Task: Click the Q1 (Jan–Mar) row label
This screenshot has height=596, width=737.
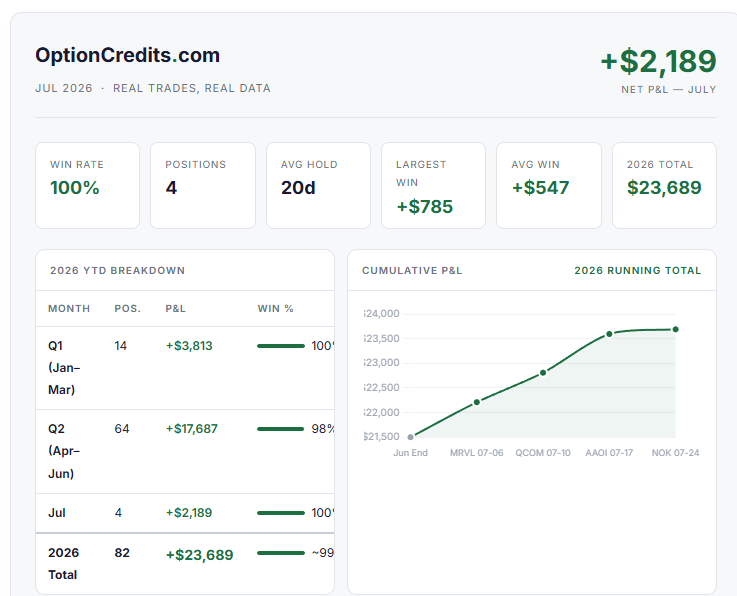Action: [64, 368]
